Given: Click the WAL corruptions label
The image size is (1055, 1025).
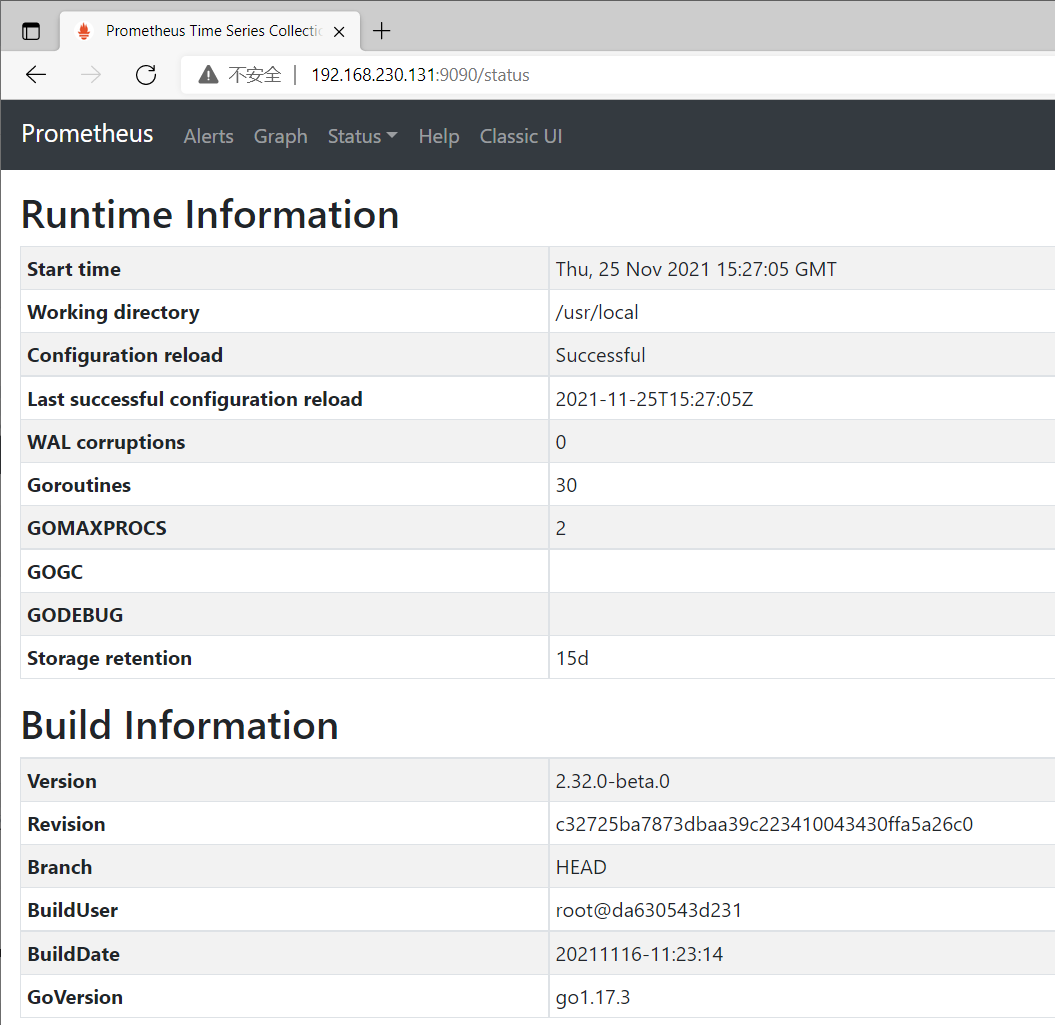Looking at the screenshot, I should click(x=106, y=442).
